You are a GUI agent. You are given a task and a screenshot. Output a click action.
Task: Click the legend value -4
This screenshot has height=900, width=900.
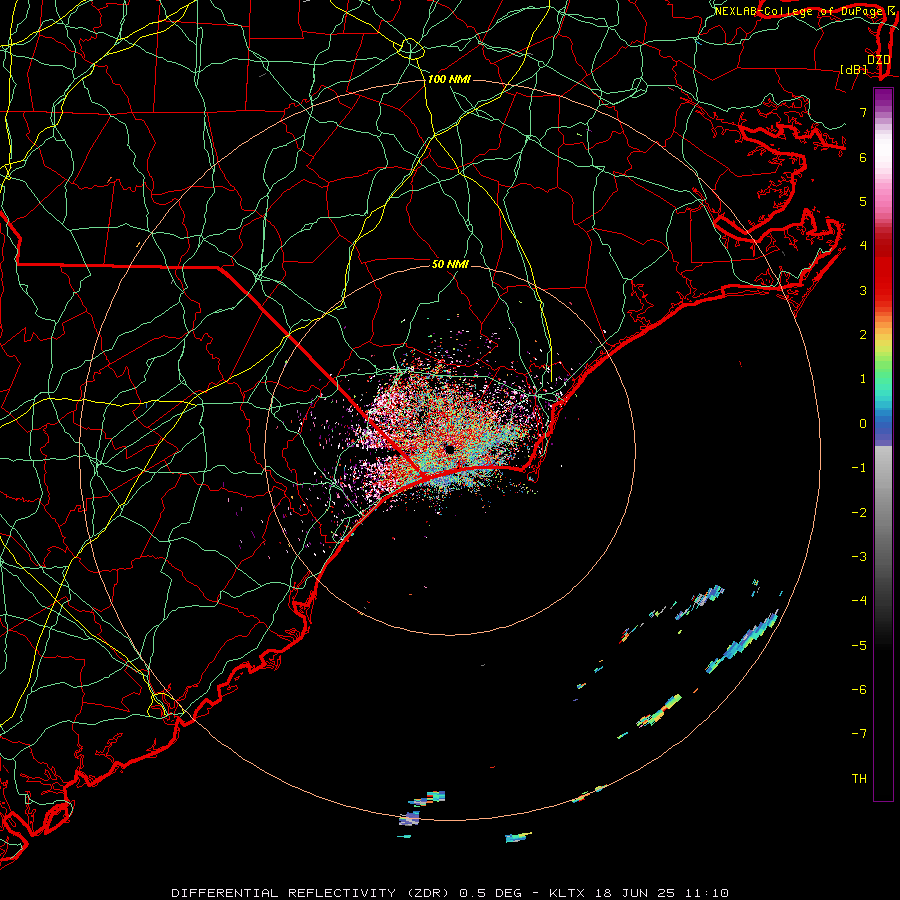(x=859, y=601)
